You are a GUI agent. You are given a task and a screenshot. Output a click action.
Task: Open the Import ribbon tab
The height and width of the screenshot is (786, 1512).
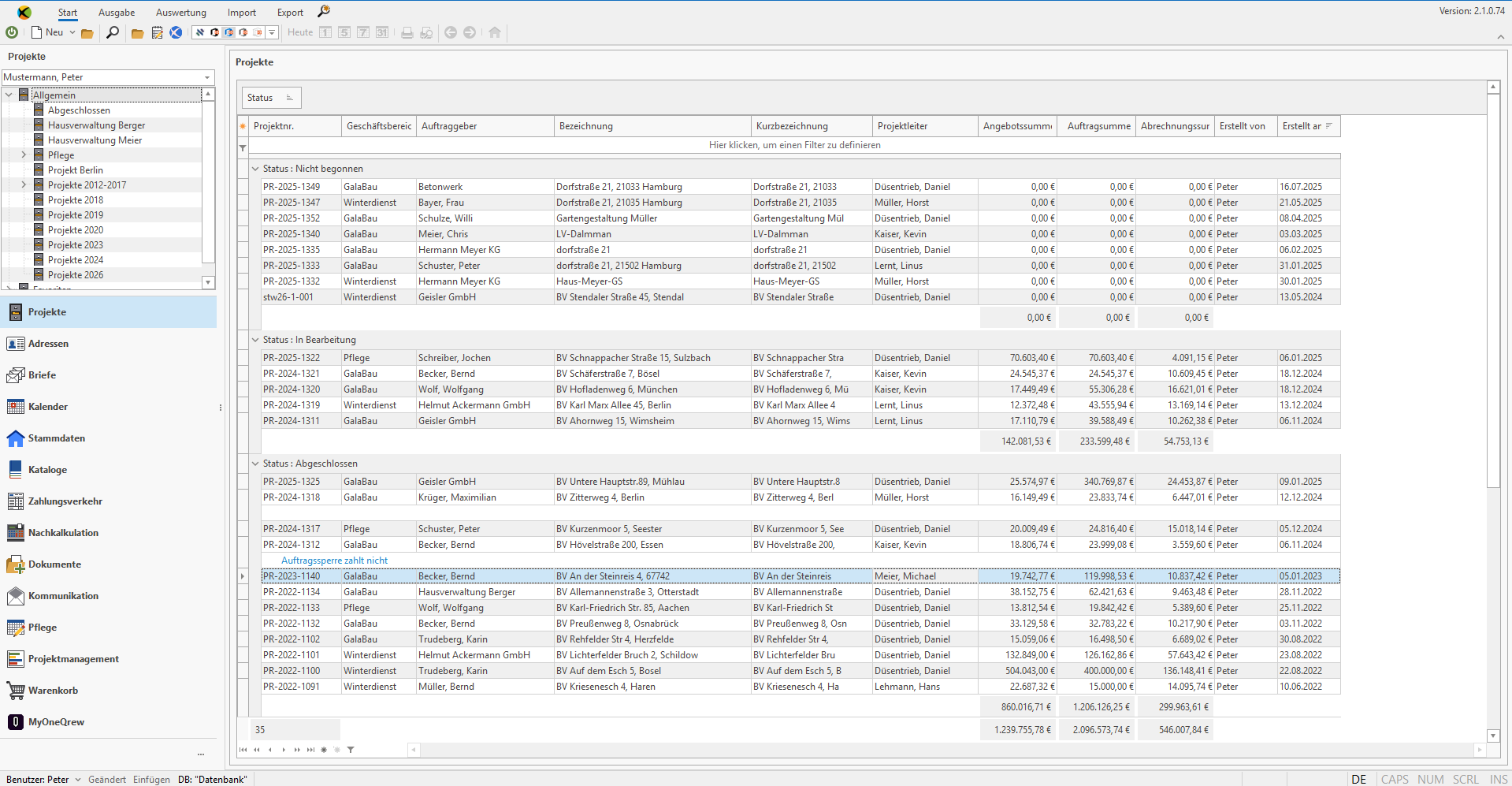[x=242, y=13]
